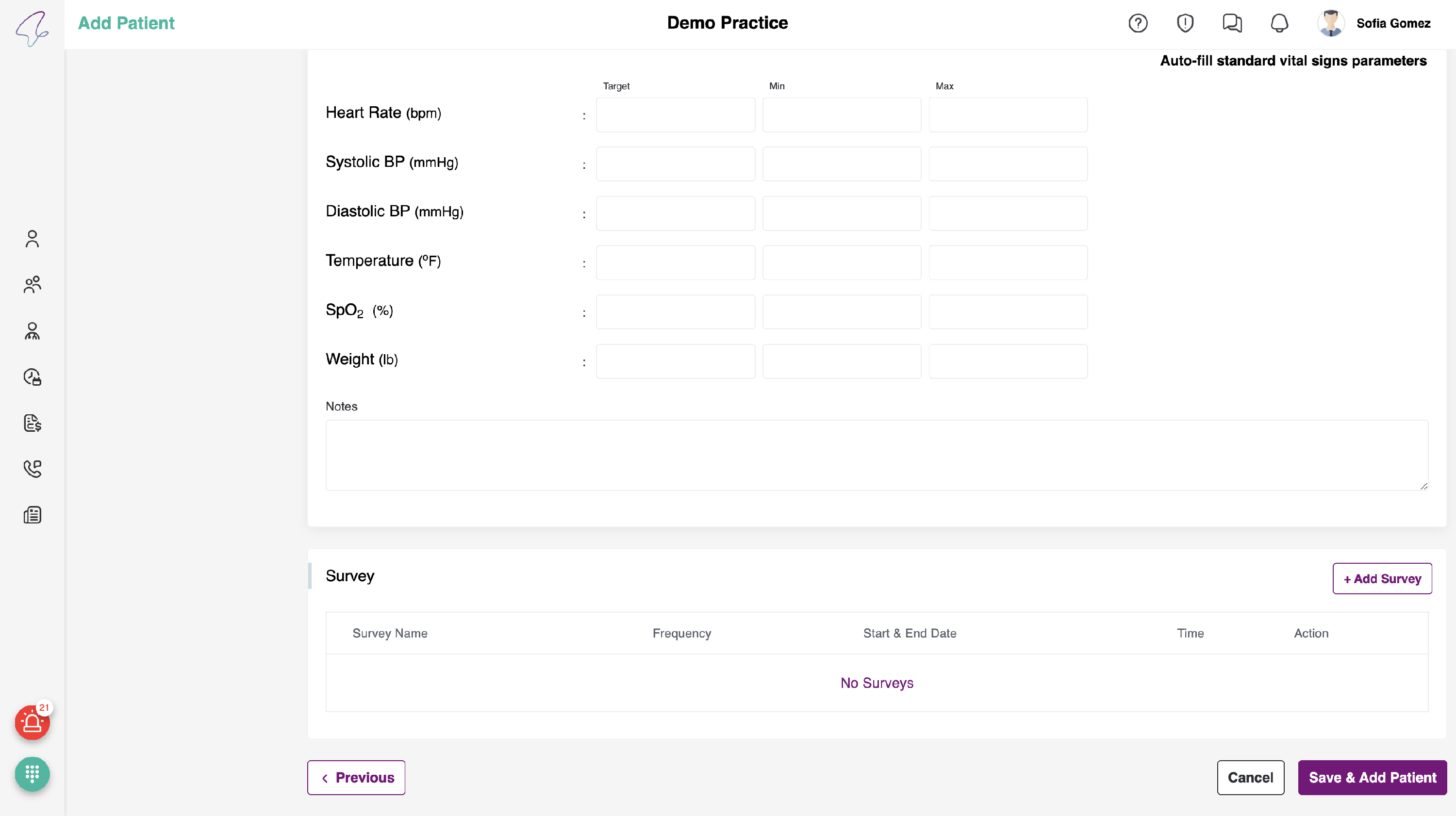Screen dimensions: 1456x816
Task: Open the reports newspaper sidebar icon
Action: point(32,515)
